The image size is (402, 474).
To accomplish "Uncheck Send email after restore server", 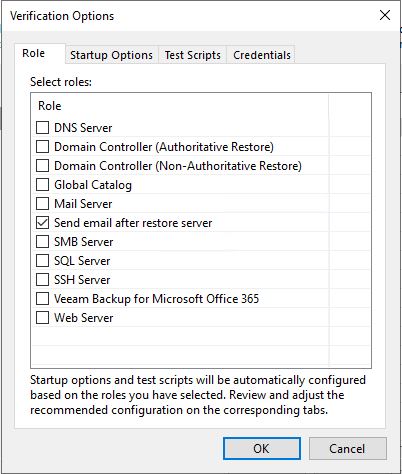I will (x=42, y=222).
